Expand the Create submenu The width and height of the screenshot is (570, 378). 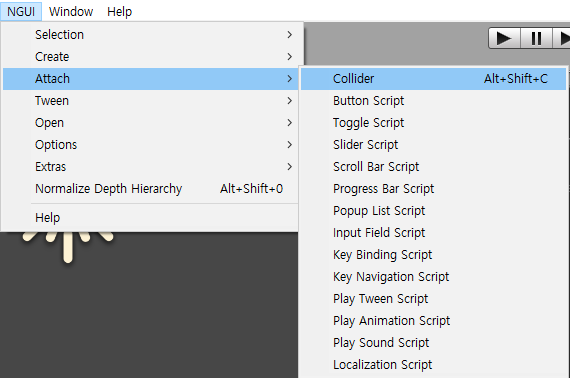click(151, 57)
